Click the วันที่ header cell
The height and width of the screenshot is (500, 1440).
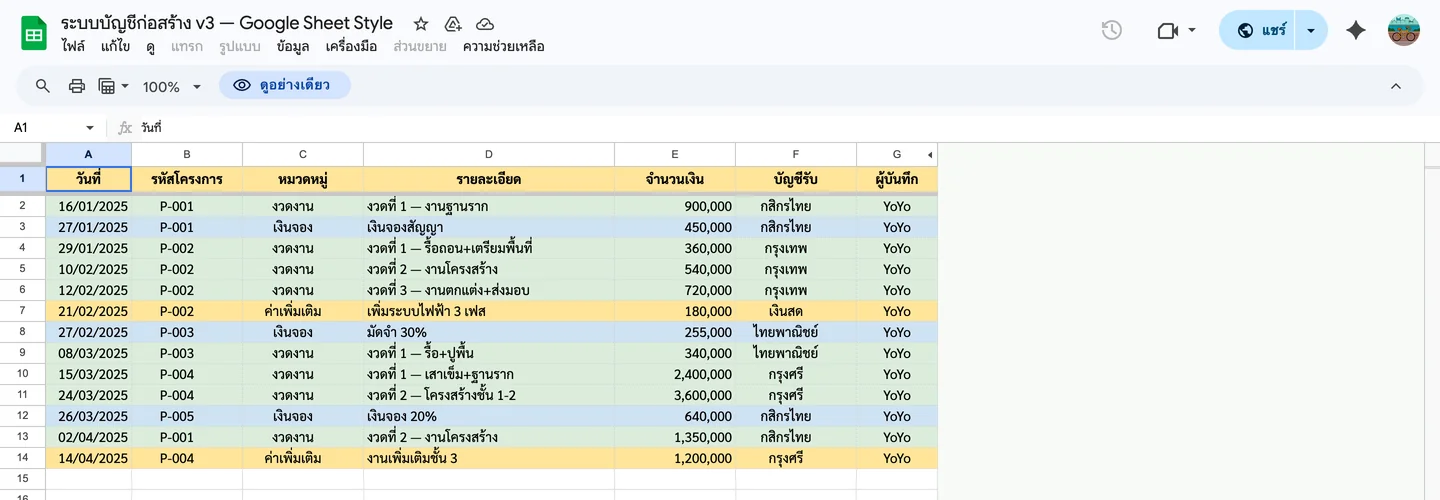[x=88, y=179]
